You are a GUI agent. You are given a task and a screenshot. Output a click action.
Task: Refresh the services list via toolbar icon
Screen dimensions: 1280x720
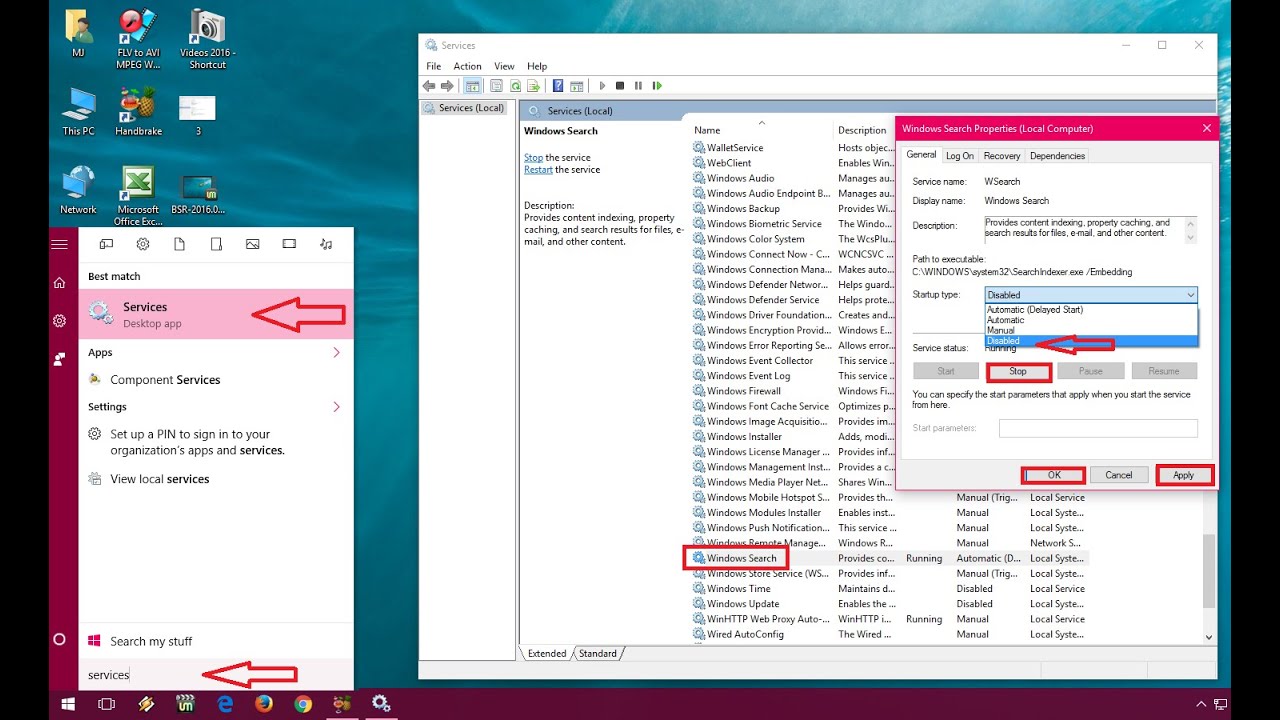tap(515, 86)
